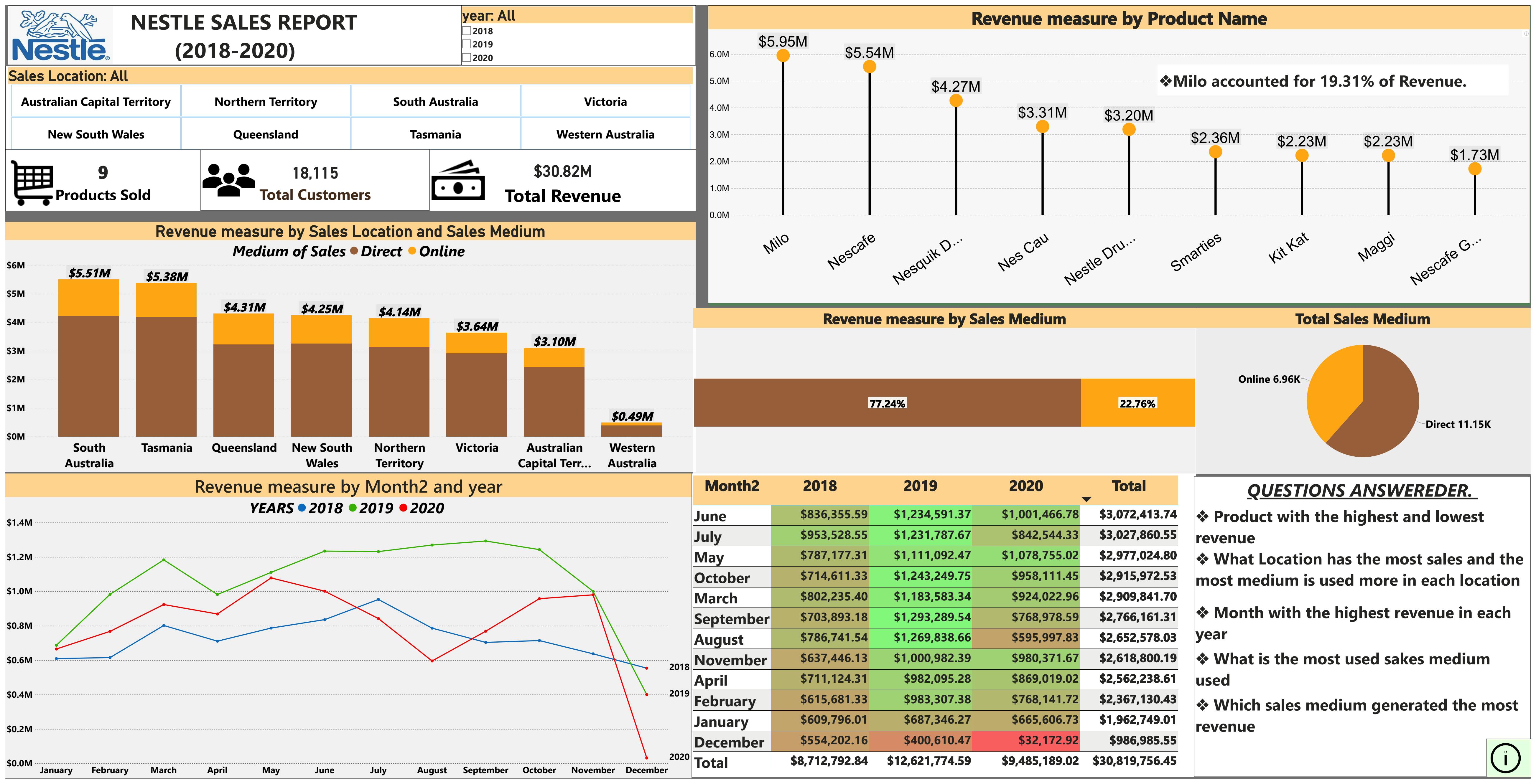This screenshot has width=1536, height=784.
Task: Click the Total Customers people icon
Action: pos(228,180)
